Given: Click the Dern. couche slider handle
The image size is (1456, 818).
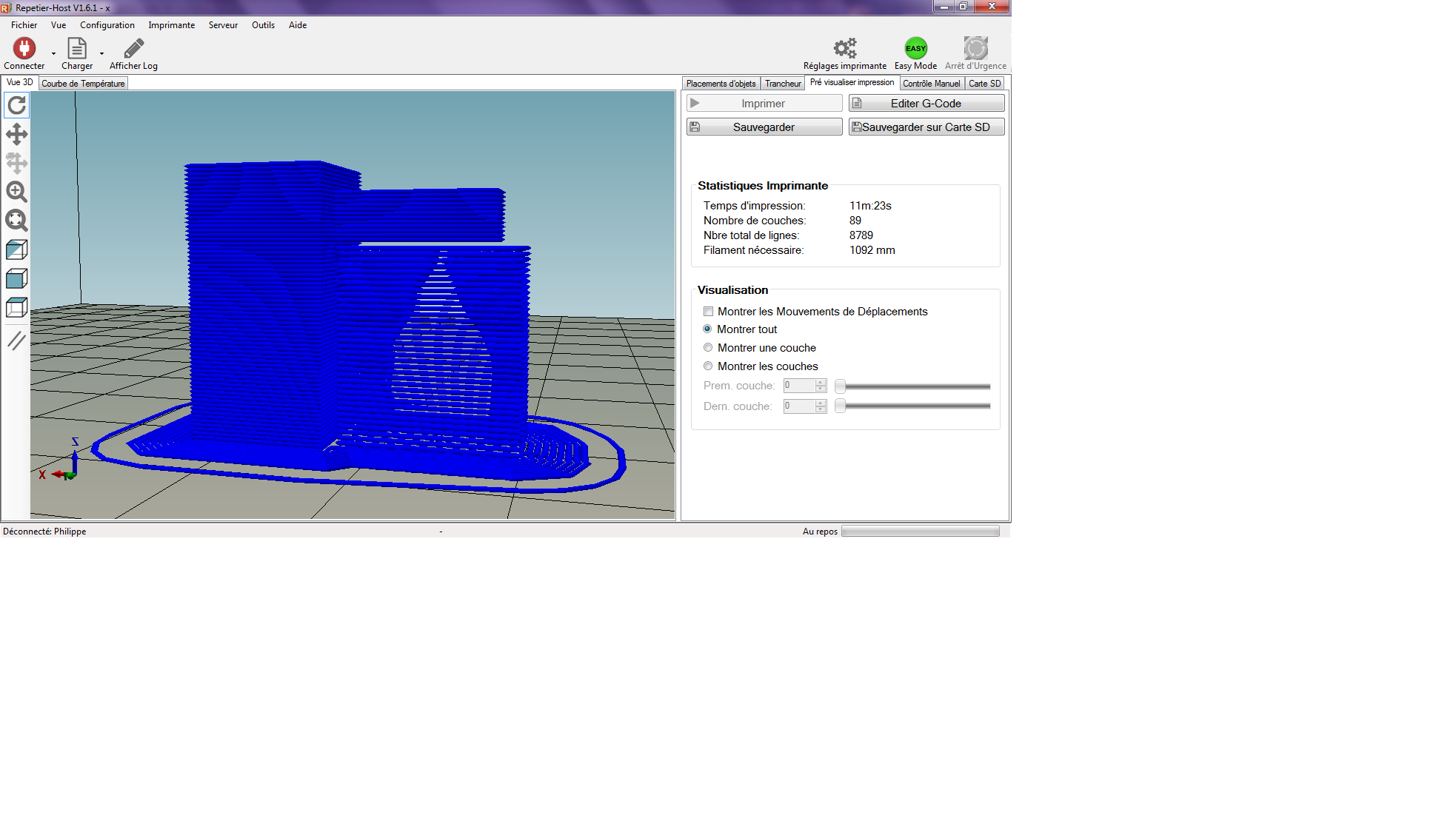Looking at the screenshot, I should pyautogui.click(x=840, y=406).
